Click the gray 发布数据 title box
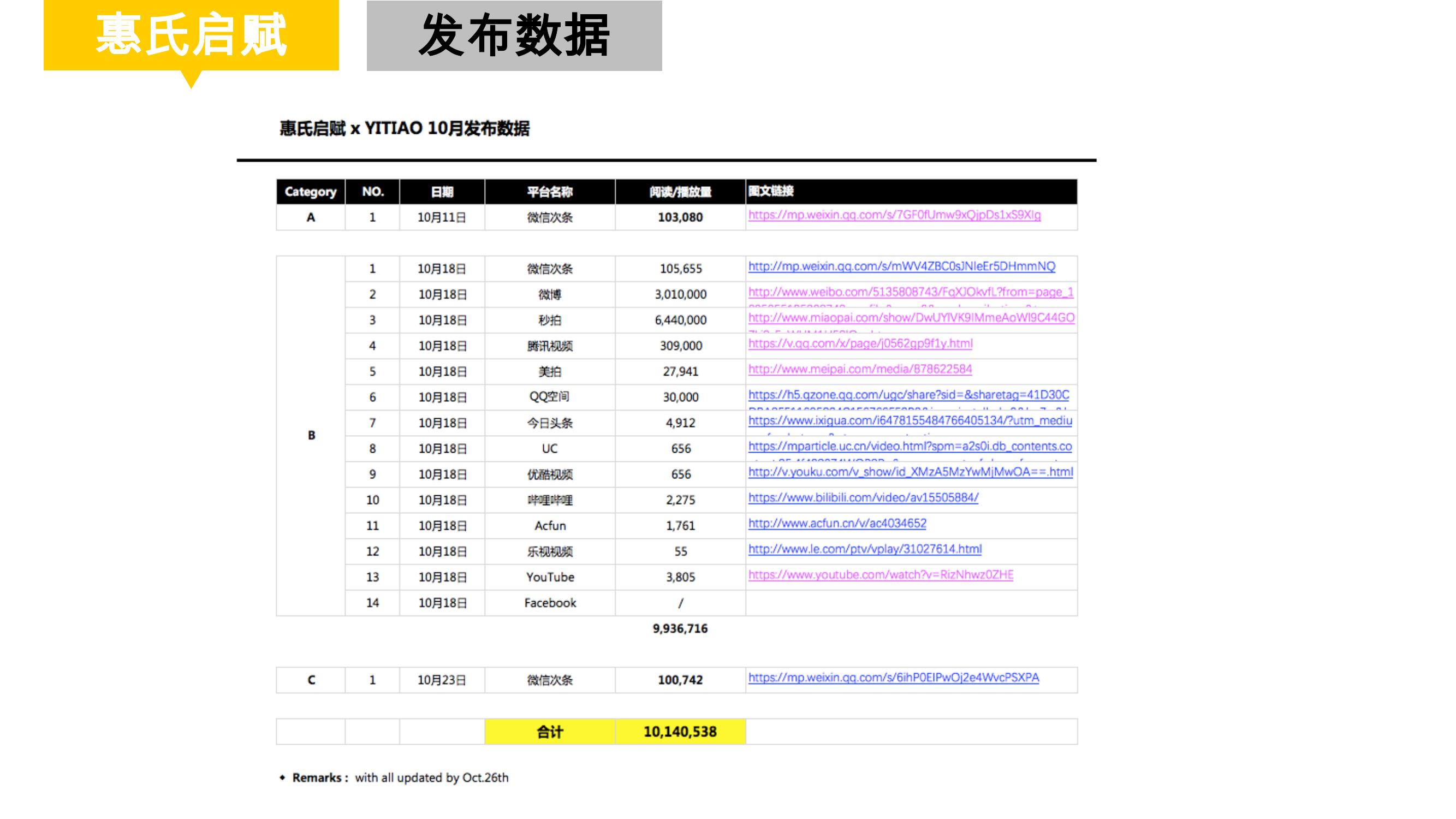Screen dimensions: 1456x819 coord(514,35)
